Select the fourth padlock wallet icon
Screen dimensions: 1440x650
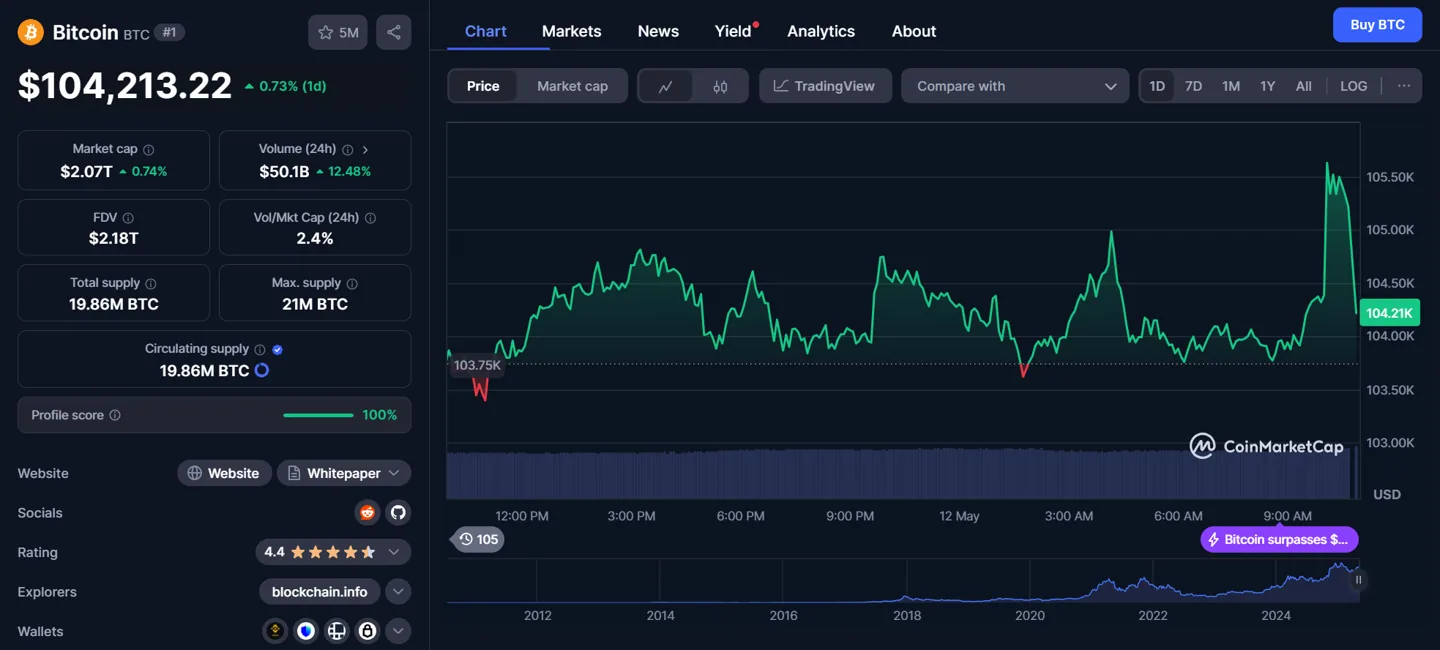point(368,631)
